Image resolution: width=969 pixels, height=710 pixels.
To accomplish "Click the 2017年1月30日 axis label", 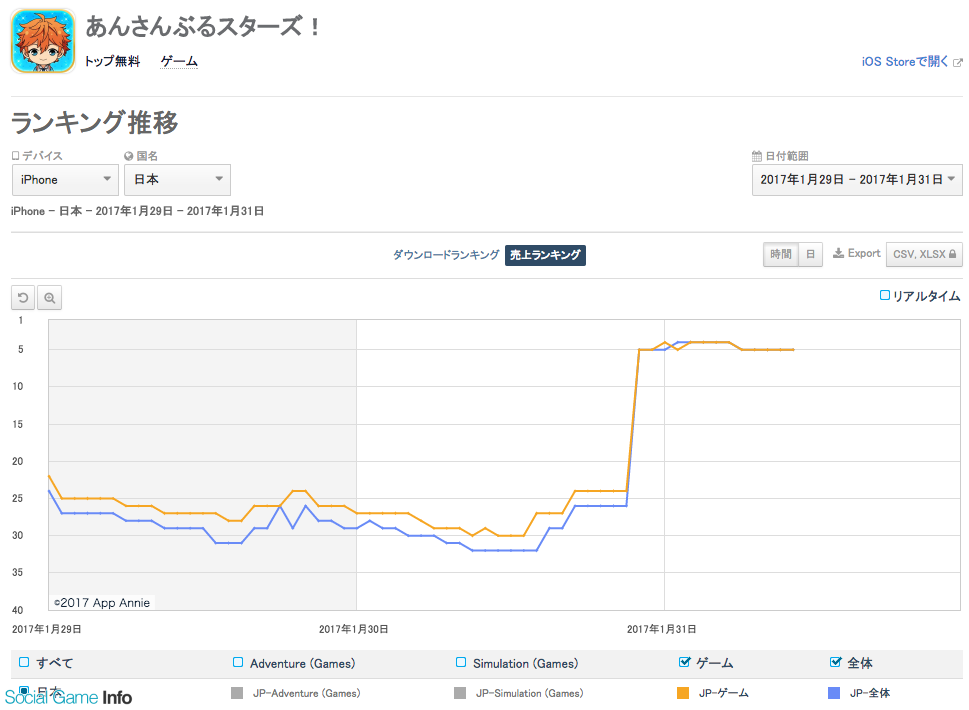I will coord(353,629).
